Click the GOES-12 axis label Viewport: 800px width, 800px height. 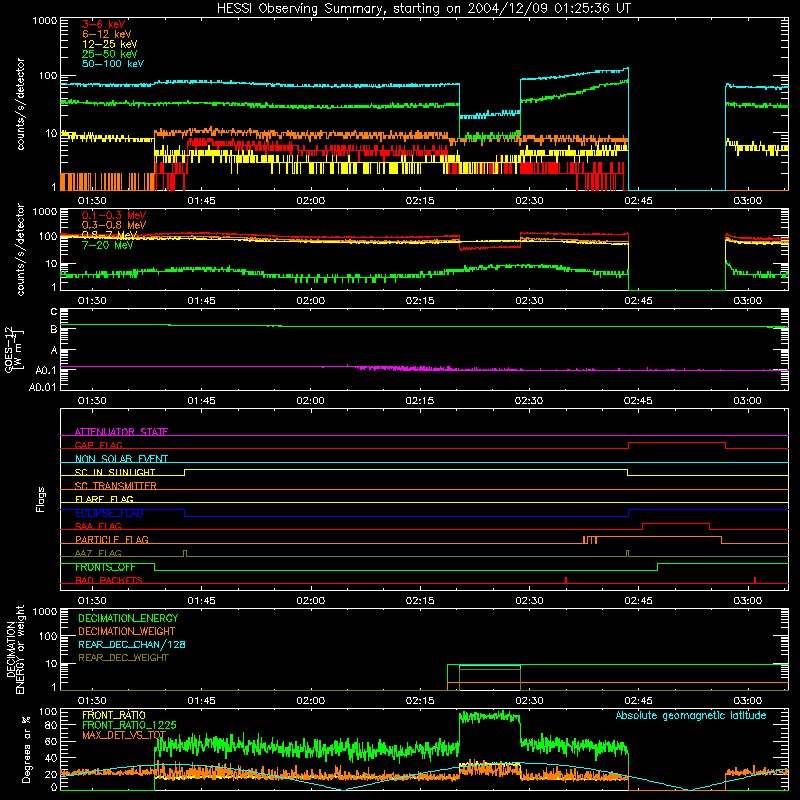click(x=13, y=349)
